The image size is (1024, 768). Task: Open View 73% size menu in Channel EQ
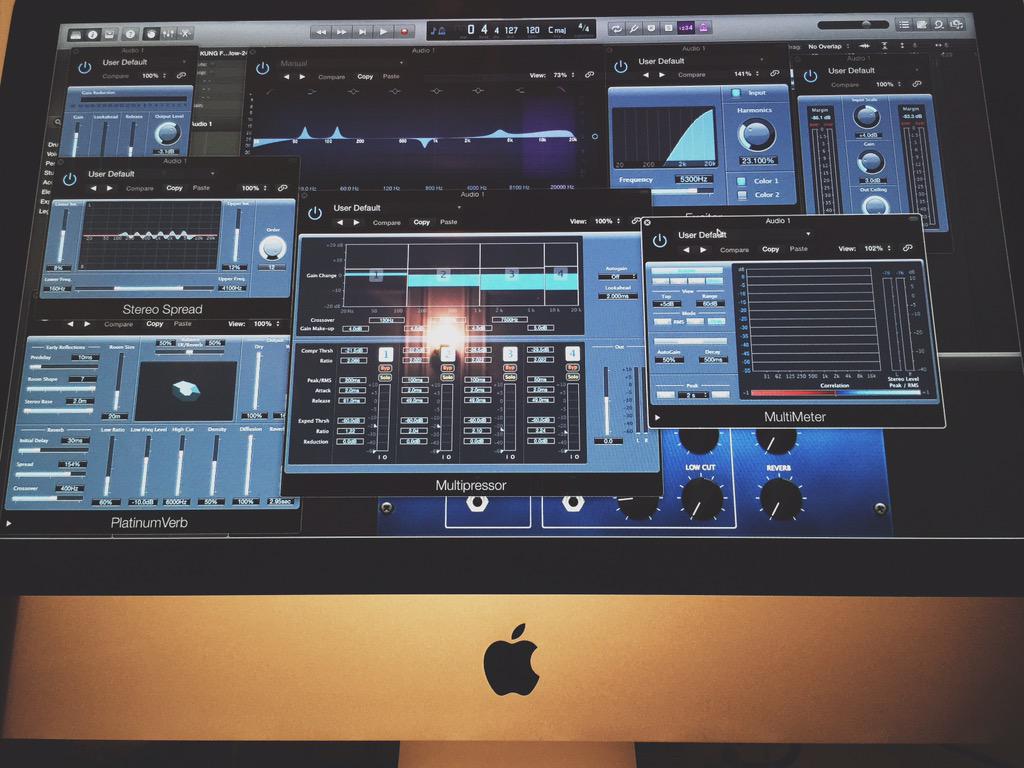[564, 75]
